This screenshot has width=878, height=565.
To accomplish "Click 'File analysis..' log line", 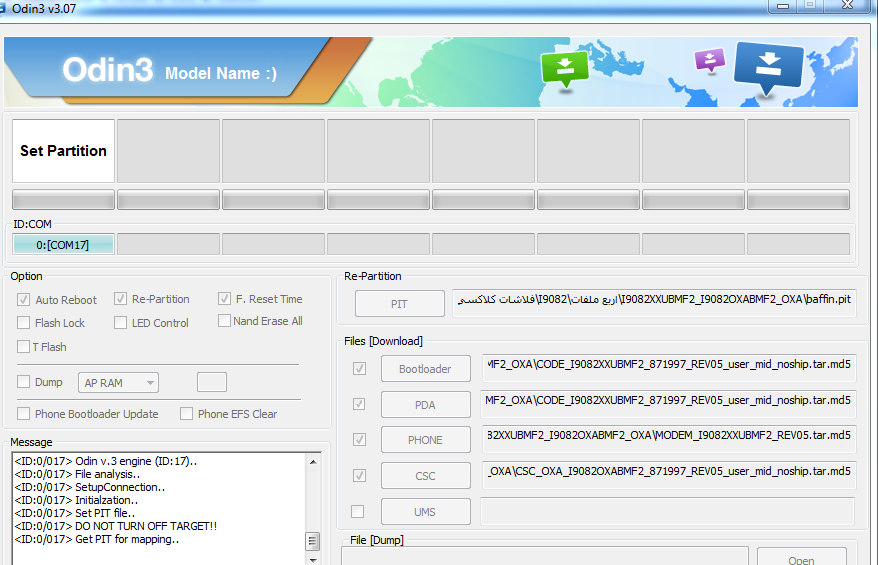I will click(x=77, y=474).
